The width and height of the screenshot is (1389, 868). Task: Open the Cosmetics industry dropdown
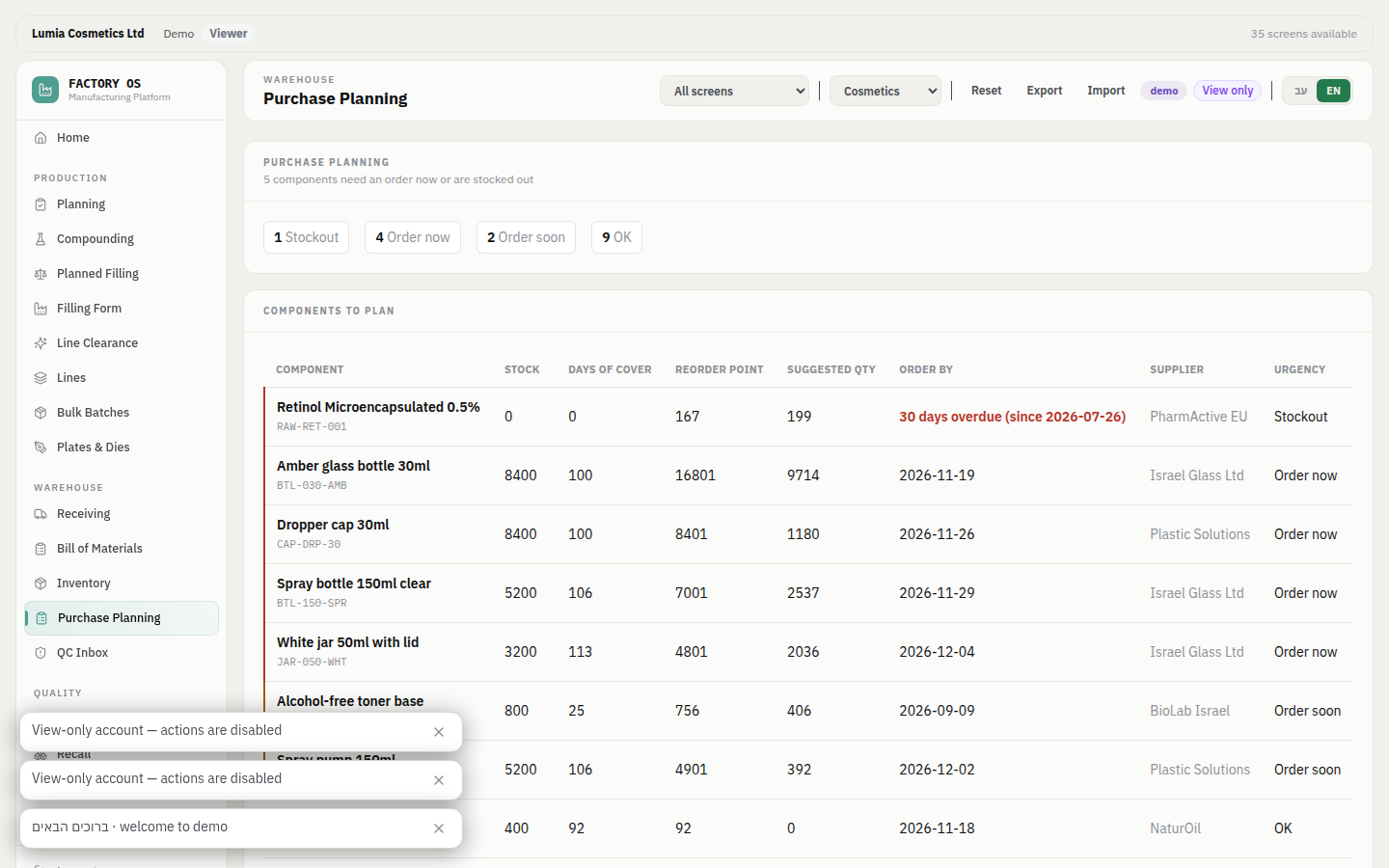[885, 91]
